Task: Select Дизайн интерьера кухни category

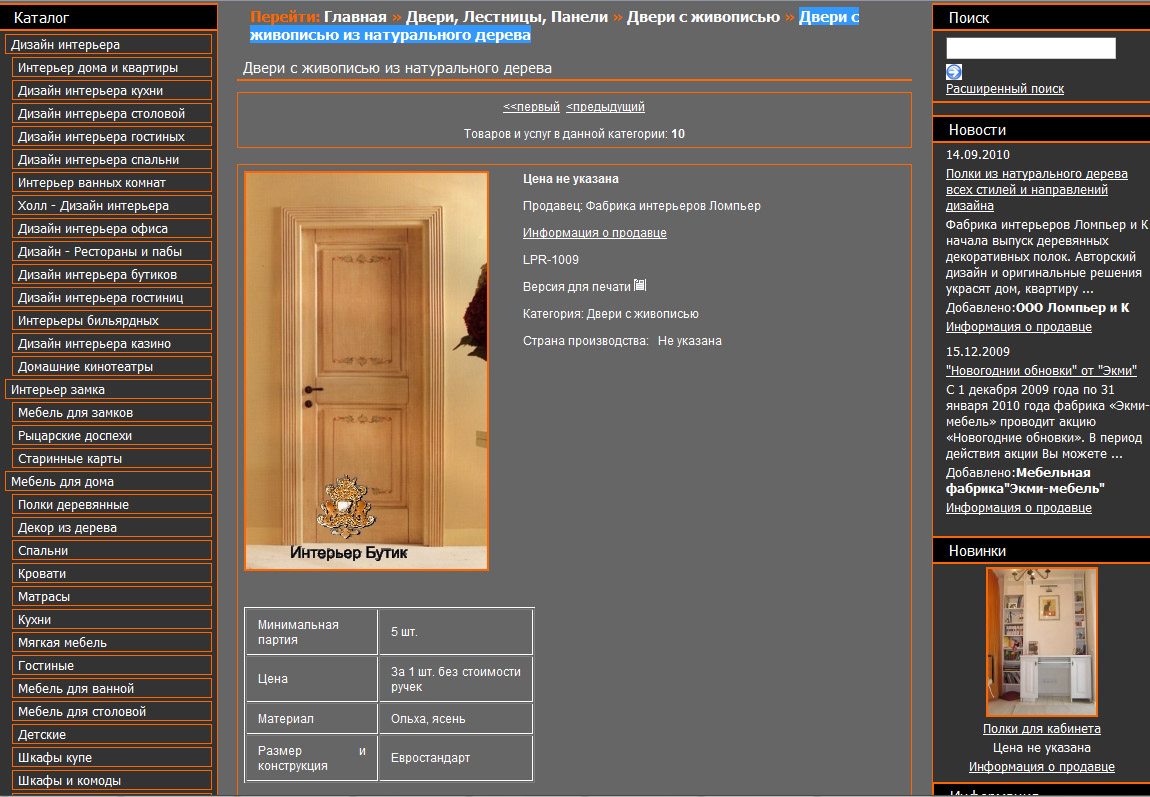Action: tap(111, 90)
